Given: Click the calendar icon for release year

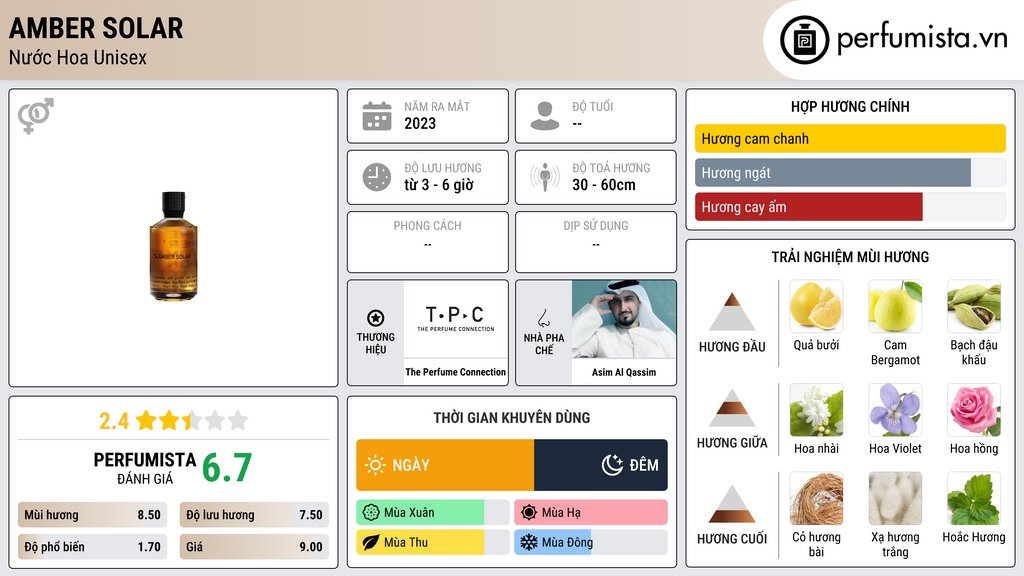Looking at the screenshot, I should coord(377,116).
